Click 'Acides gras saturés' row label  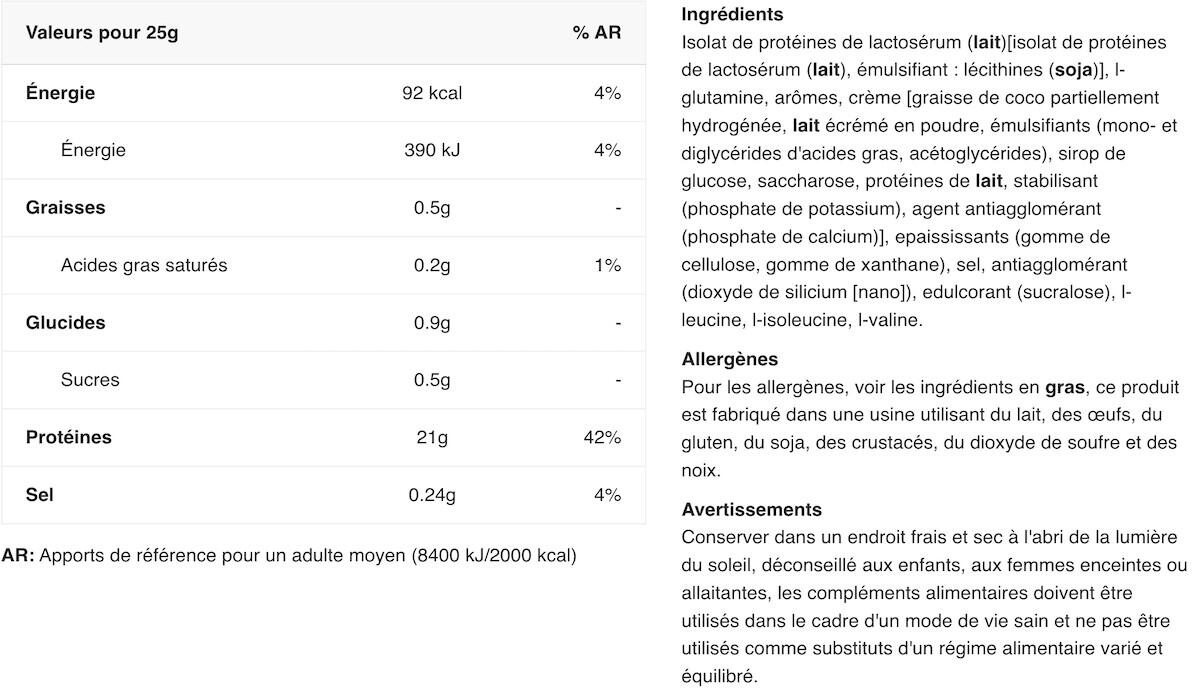(x=144, y=265)
